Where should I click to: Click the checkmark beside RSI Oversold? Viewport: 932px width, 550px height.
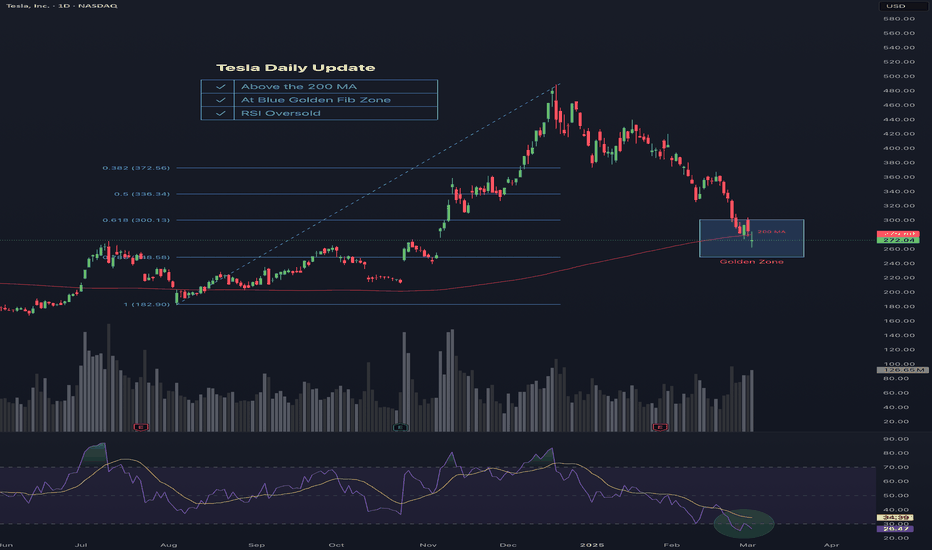click(221, 114)
